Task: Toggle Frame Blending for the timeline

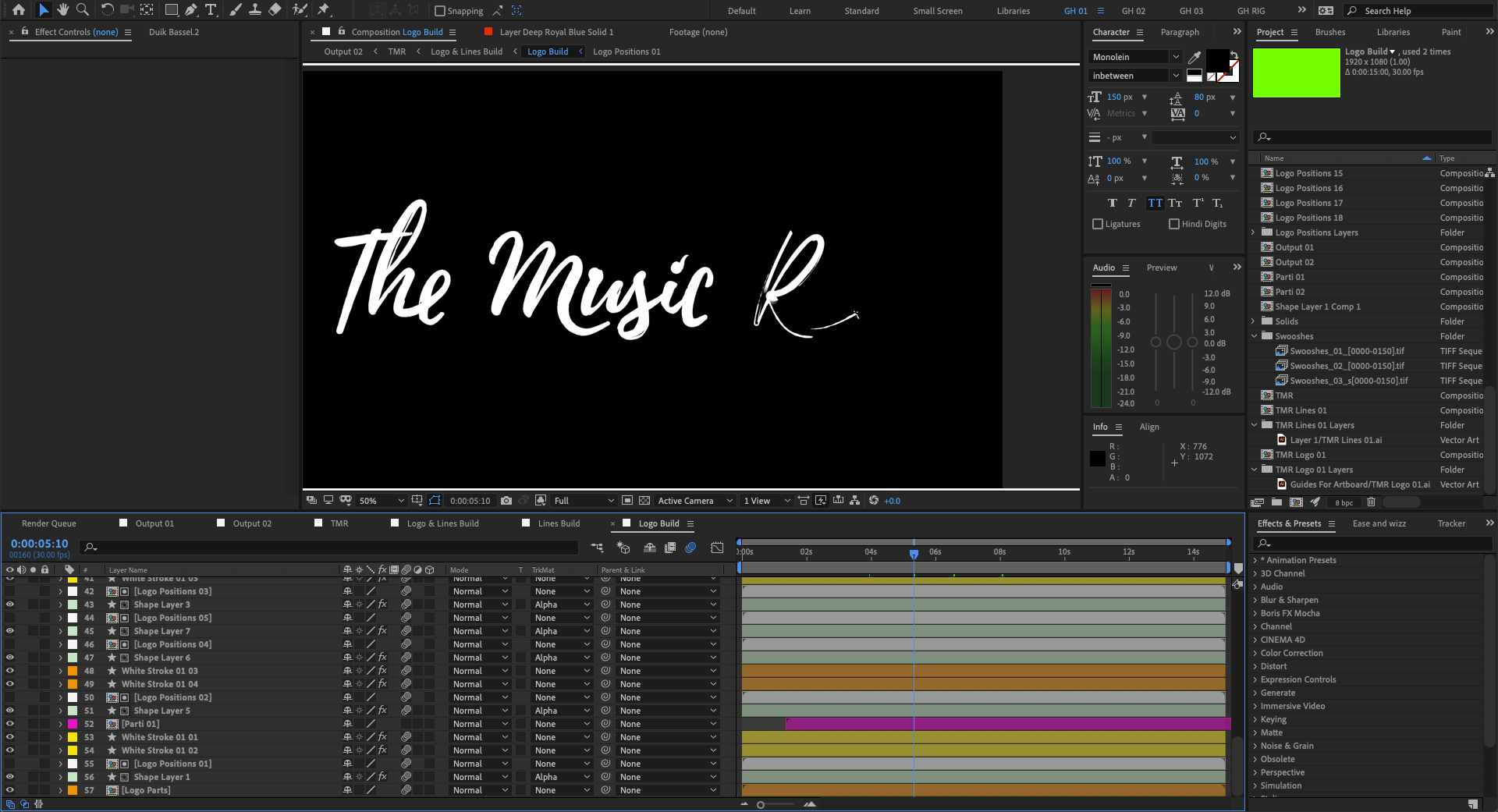Action: pyautogui.click(x=670, y=548)
